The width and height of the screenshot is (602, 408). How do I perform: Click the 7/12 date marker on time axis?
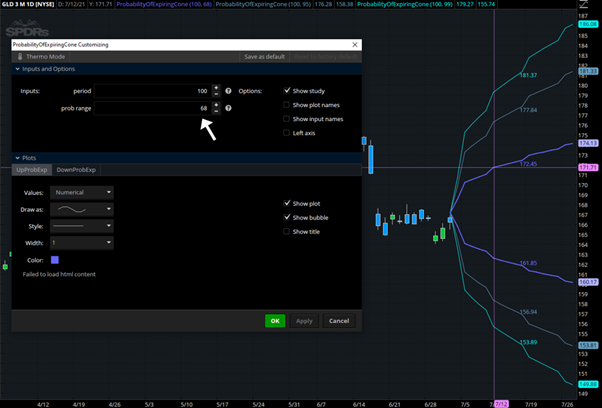[501, 404]
